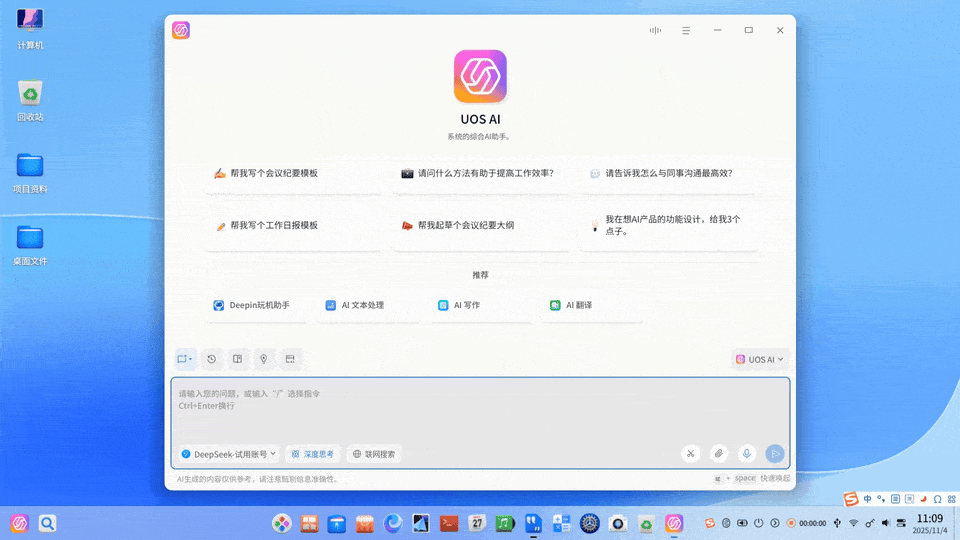Open conversation history clock icon
Image resolution: width=960 pixels, height=540 pixels.
point(211,359)
